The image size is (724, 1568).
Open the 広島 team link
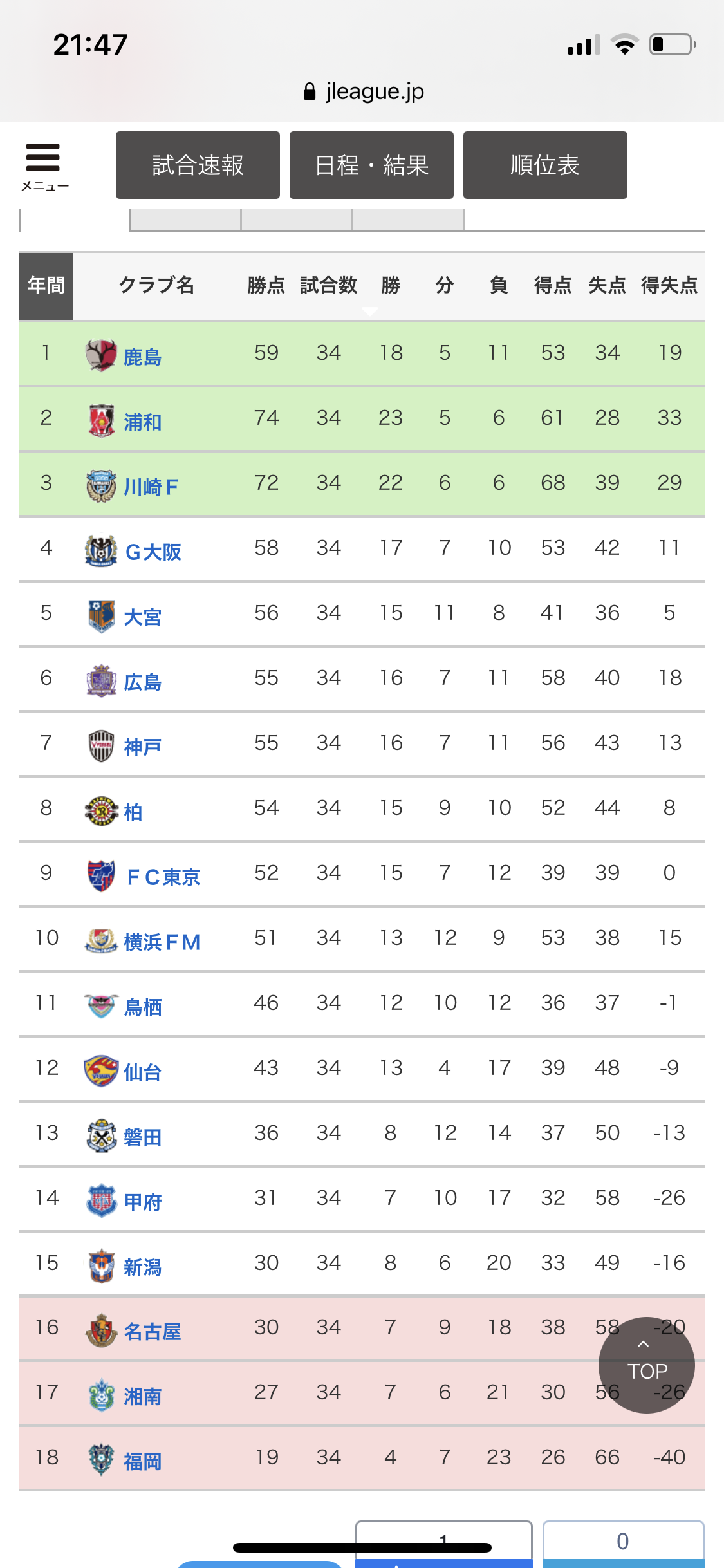(x=142, y=682)
